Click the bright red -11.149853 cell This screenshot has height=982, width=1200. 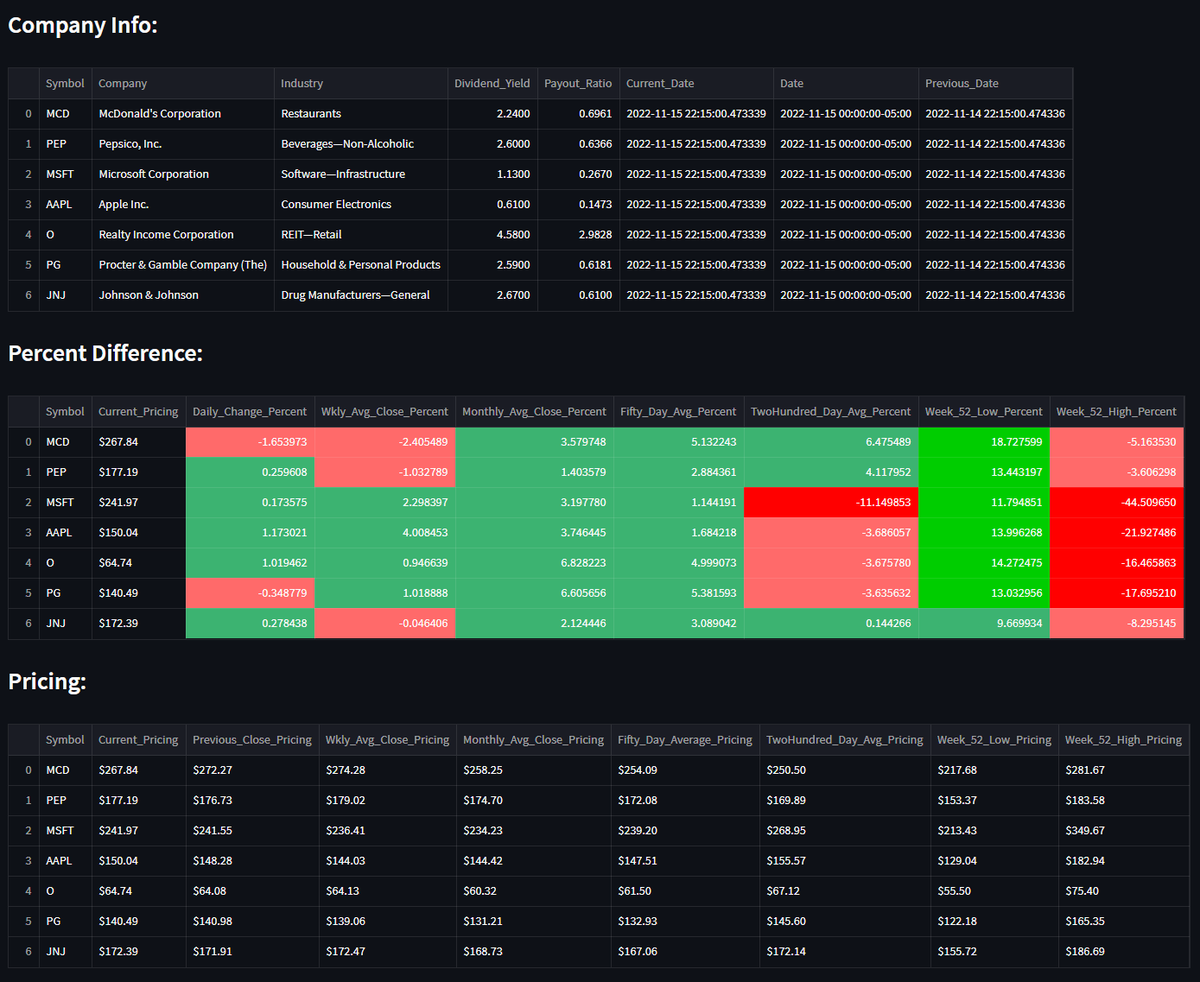pyautogui.click(x=831, y=502)
